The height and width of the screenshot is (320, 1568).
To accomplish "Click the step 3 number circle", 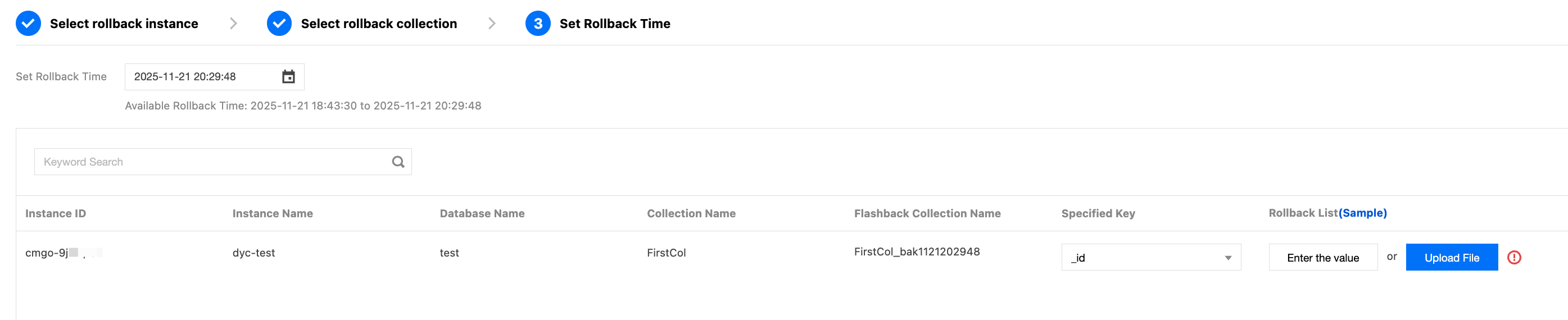I will click(537, 24).
